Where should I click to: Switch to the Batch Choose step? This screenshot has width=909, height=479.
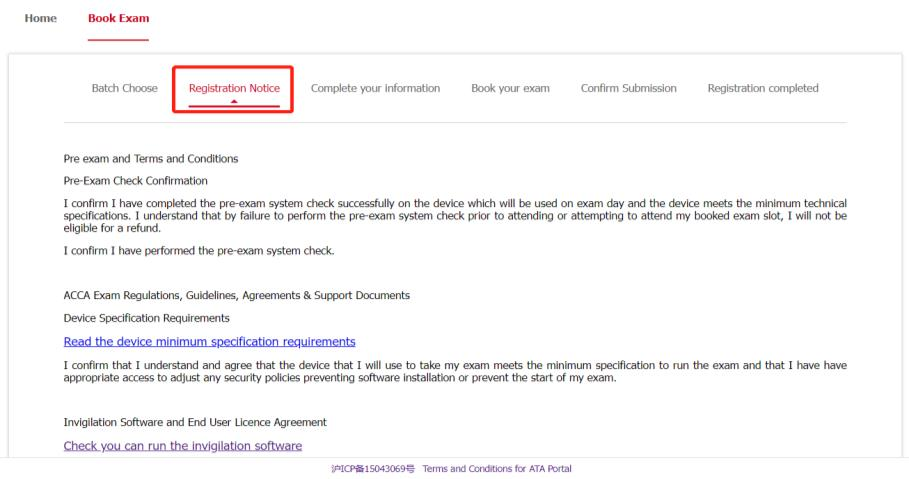point(124,88)
